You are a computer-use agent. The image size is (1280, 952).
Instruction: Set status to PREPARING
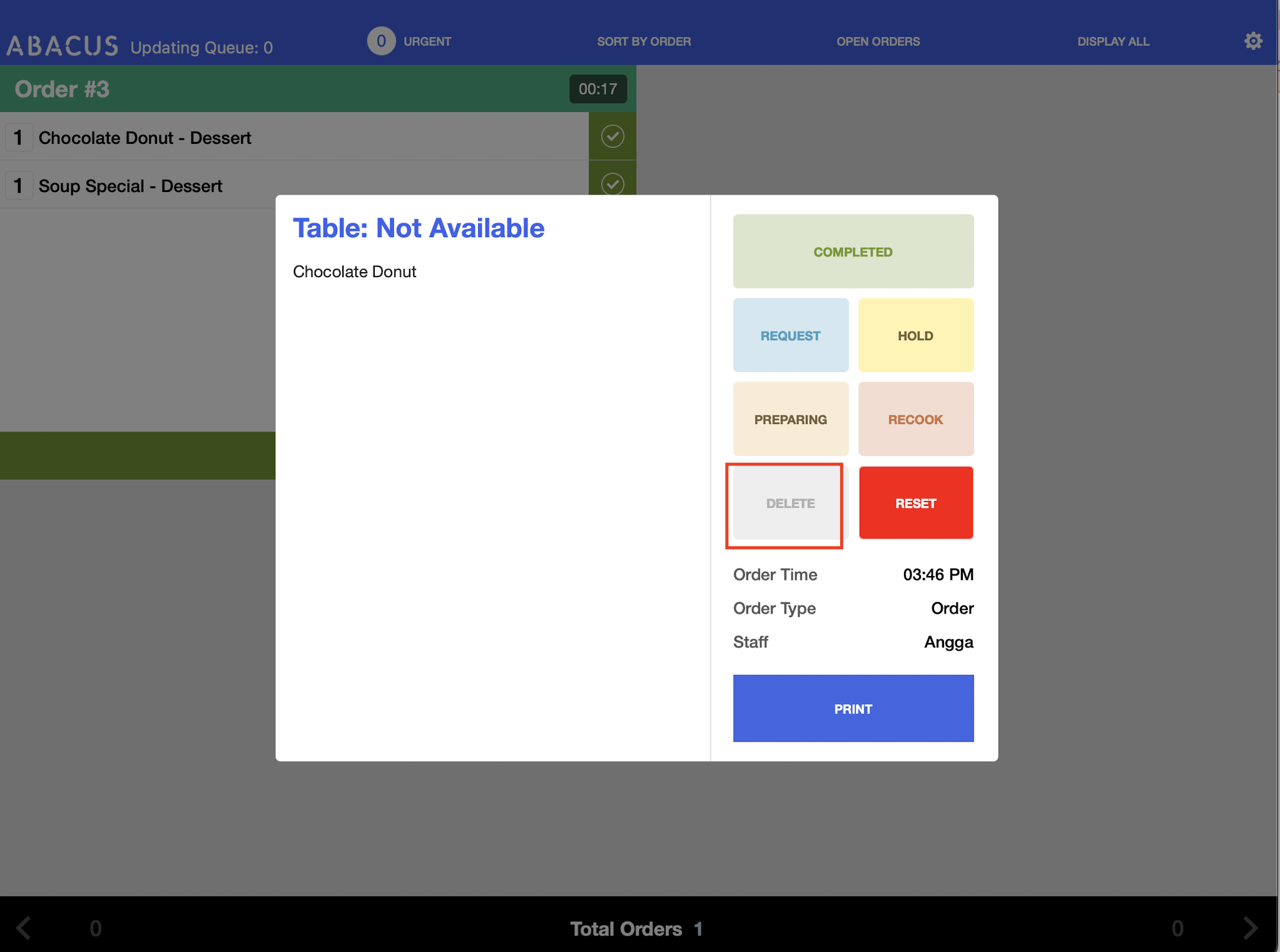click(x=790, y=419)
